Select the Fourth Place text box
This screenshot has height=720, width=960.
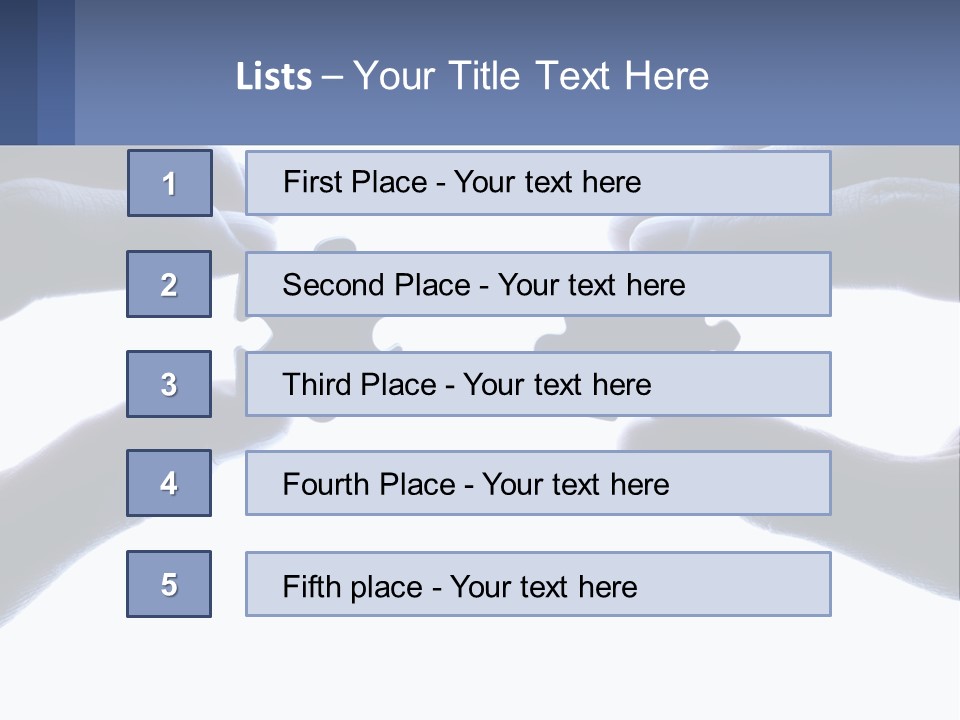(538, 483)
